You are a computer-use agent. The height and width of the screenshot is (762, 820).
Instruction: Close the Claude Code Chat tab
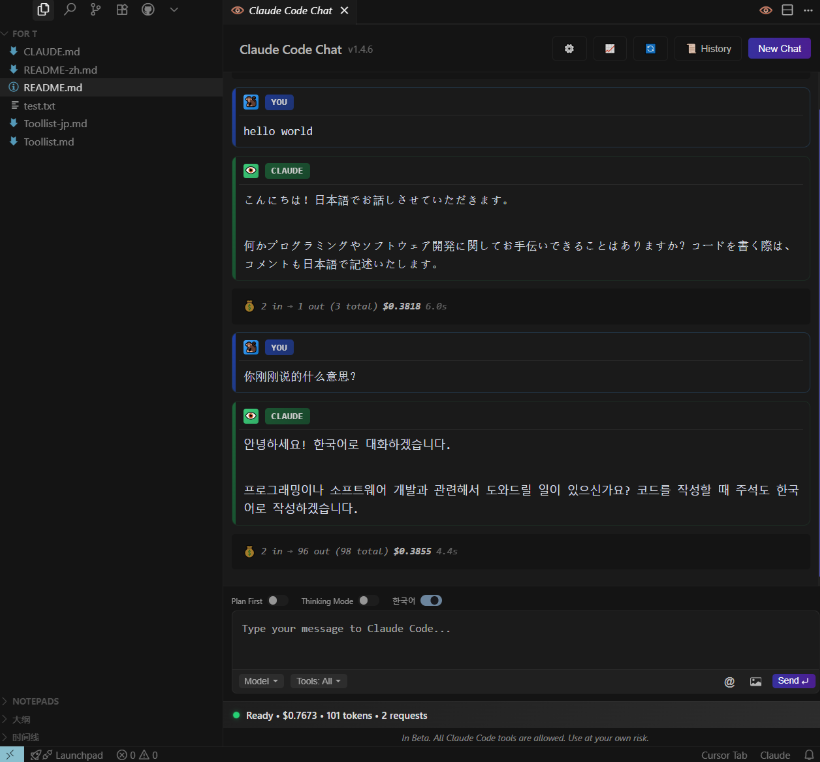coord(344,10)
